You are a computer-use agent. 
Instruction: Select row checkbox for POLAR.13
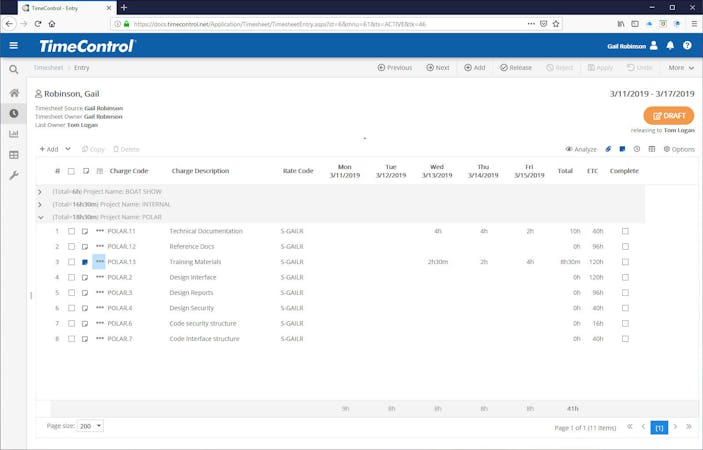coord(71,262)
